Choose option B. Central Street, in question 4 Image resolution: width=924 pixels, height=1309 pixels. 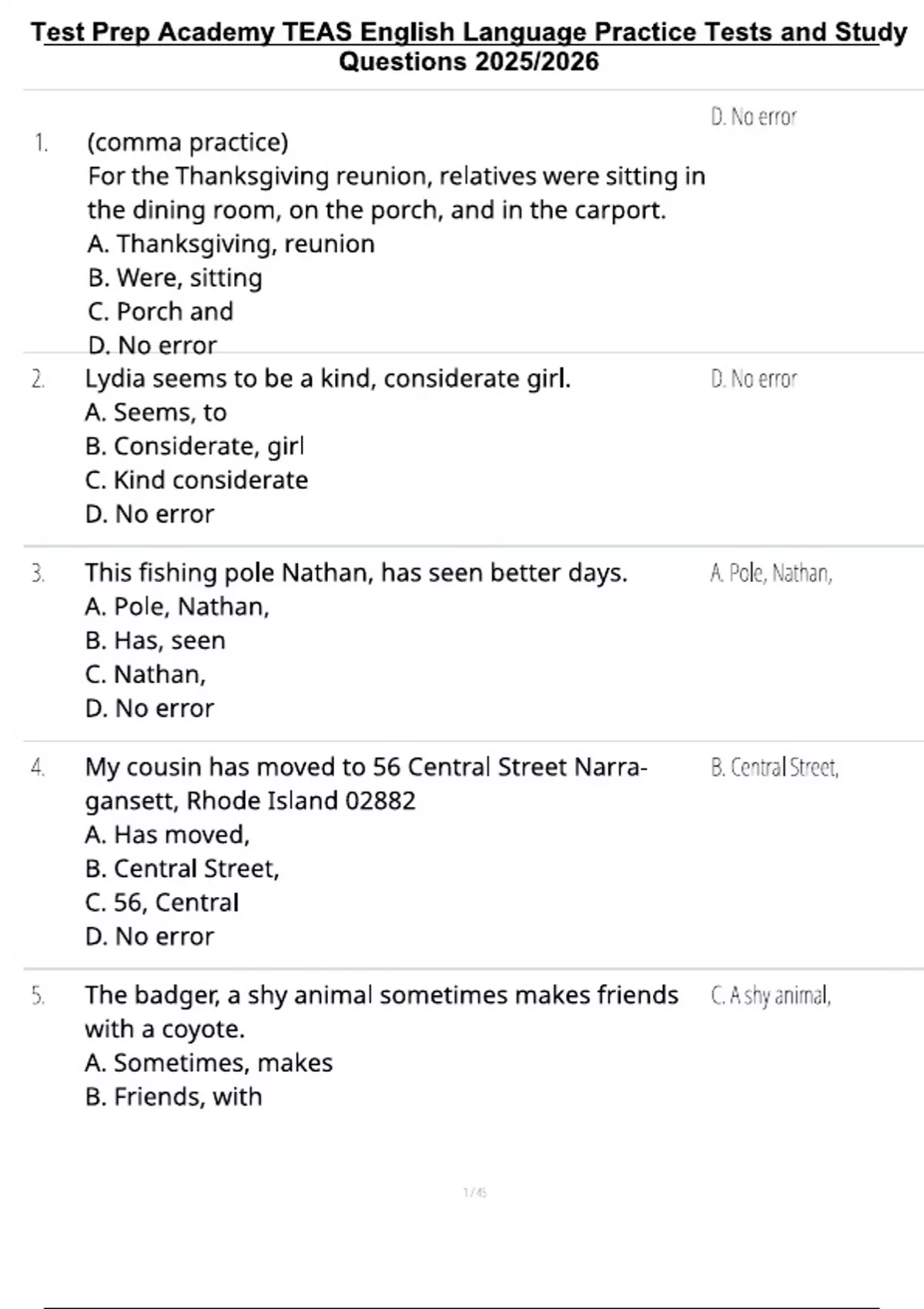click(x=182, y=869)
